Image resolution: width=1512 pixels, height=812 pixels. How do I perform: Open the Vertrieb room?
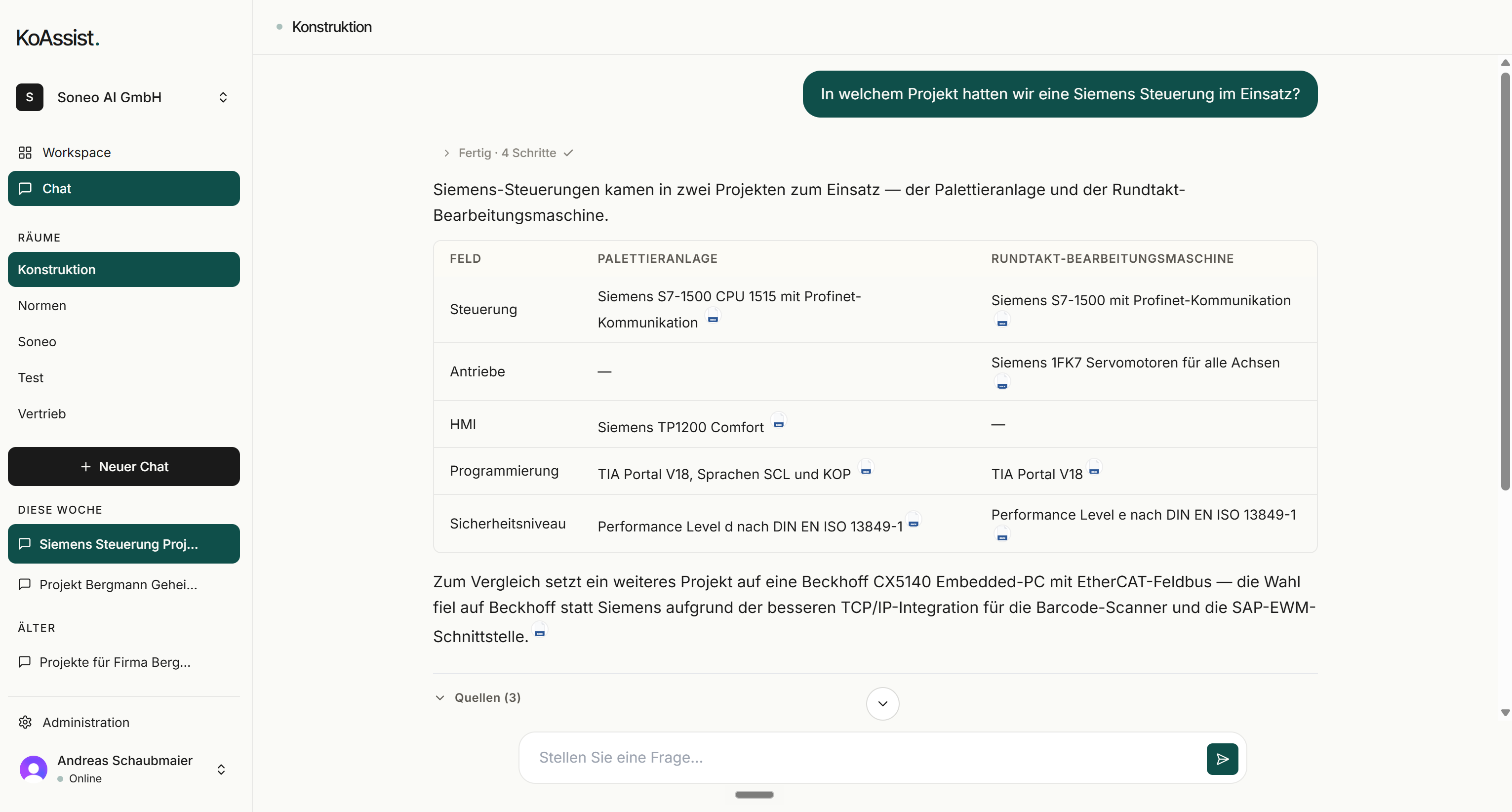(124, 414)
